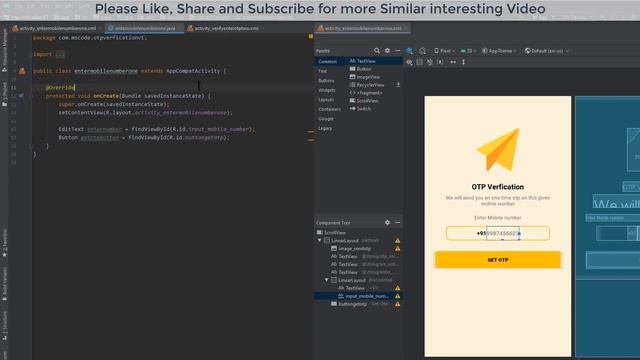The image size is (640, 360).
Task: Open the AppTheme dropdown
Action: (499, 51)
